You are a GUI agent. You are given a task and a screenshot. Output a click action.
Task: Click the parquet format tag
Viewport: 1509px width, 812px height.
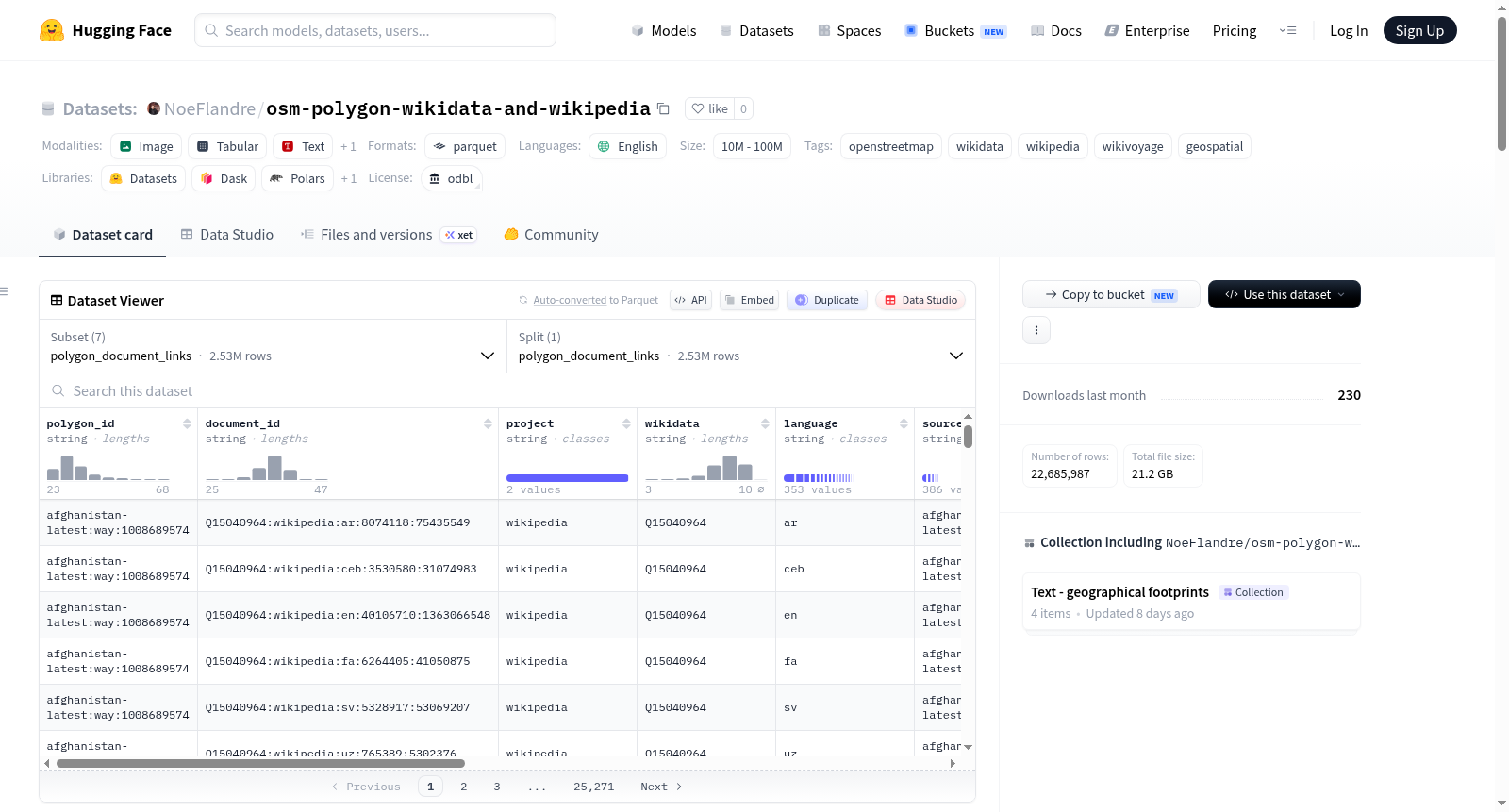pyautogui.click(x=465, y=147)
